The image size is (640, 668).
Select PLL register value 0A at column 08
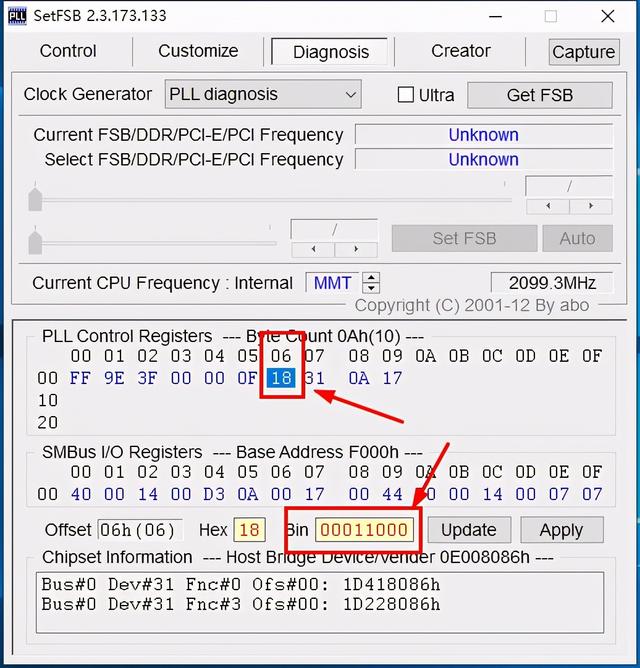pyautogui.click(x=359, y=378)
